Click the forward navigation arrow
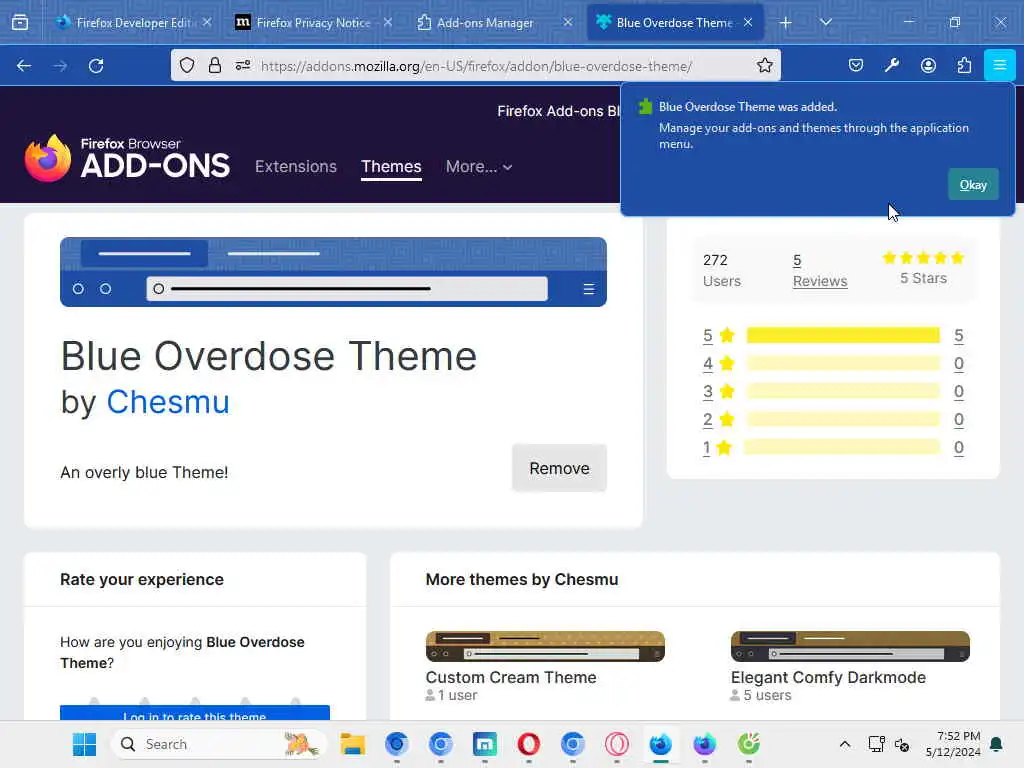 (x=60, y=65)
